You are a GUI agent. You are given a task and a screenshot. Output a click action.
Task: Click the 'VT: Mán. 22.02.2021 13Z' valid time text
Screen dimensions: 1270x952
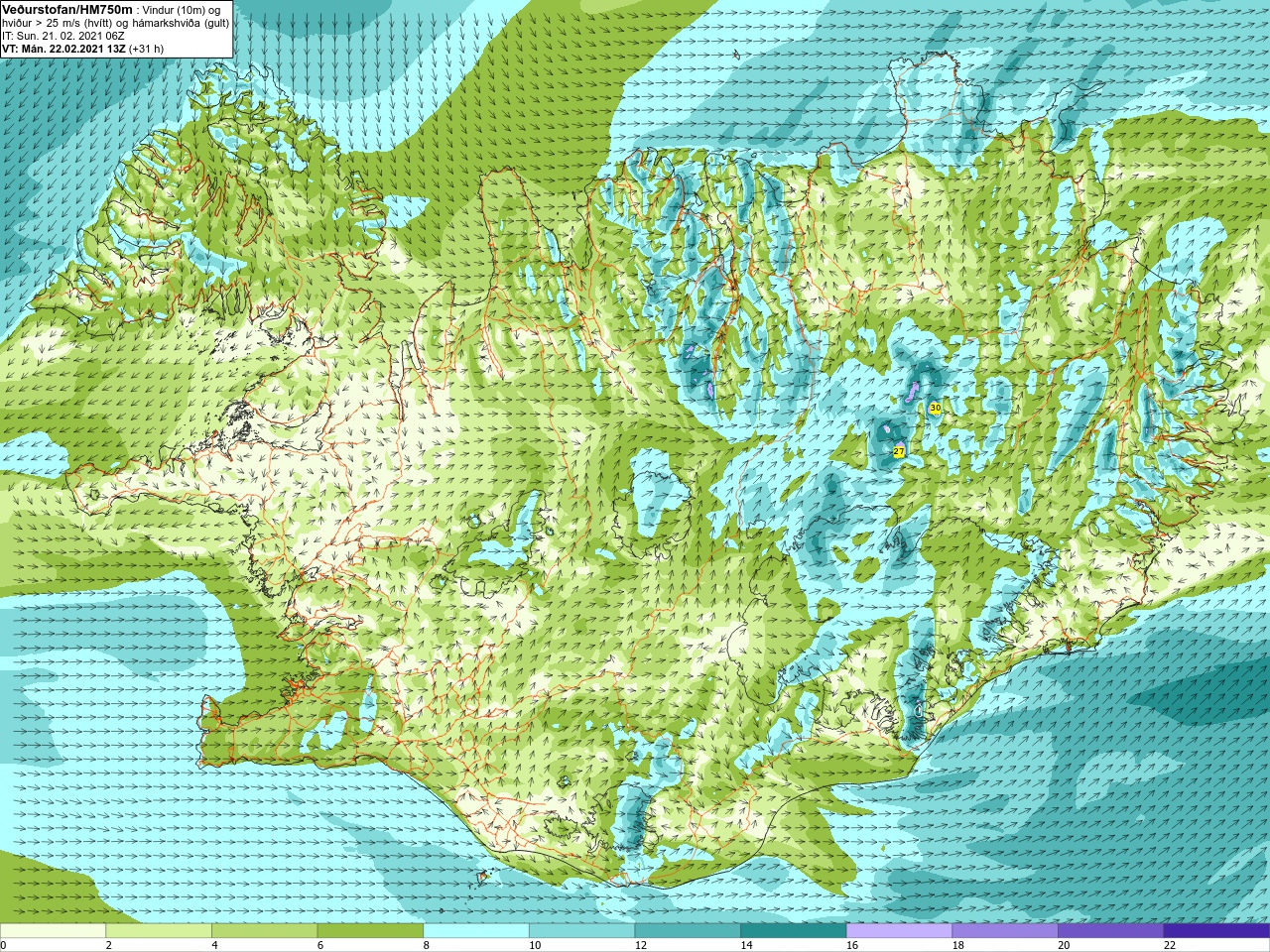click(x=64, y=49)
